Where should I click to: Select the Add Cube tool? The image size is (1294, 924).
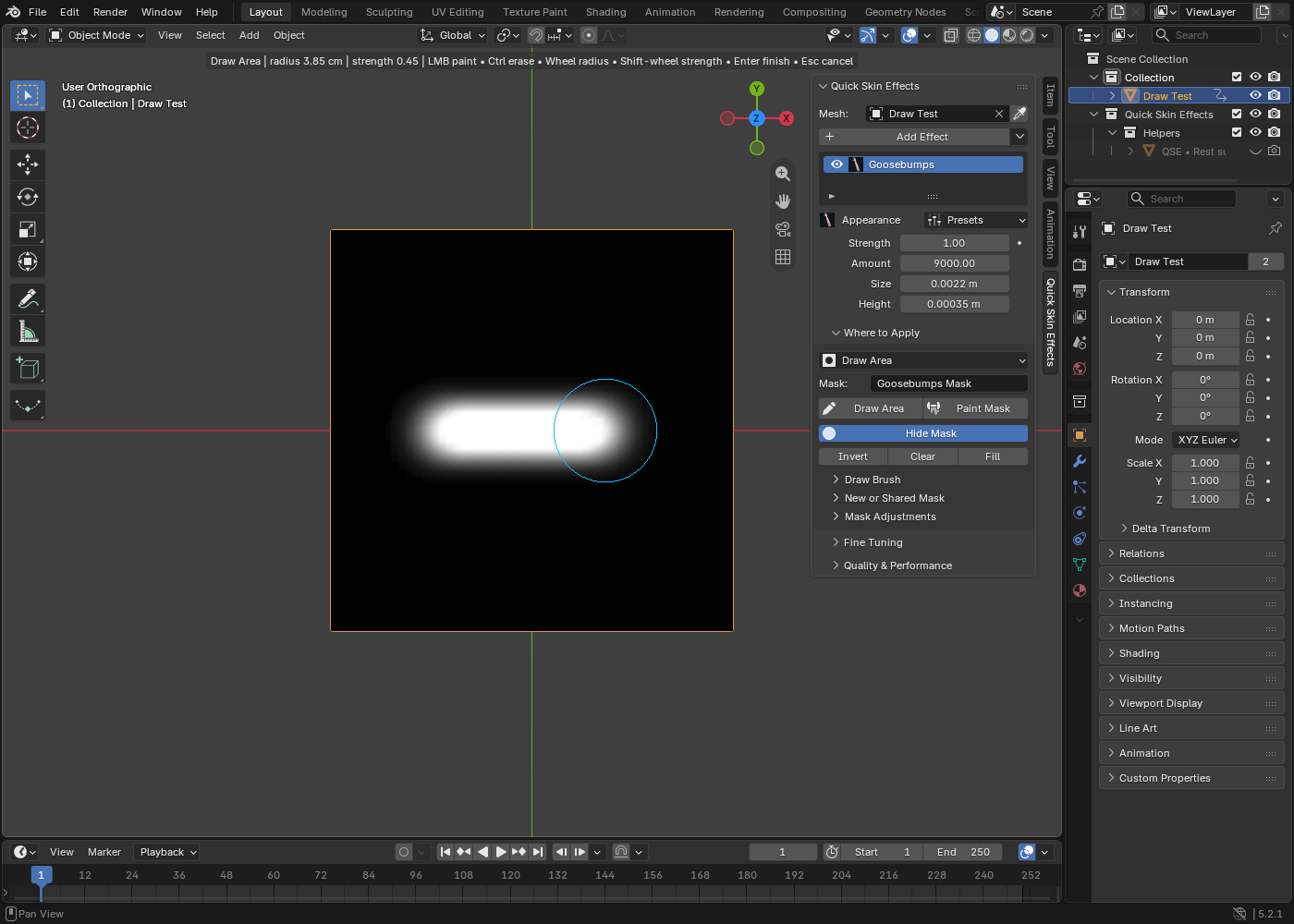tap(28, 368)
